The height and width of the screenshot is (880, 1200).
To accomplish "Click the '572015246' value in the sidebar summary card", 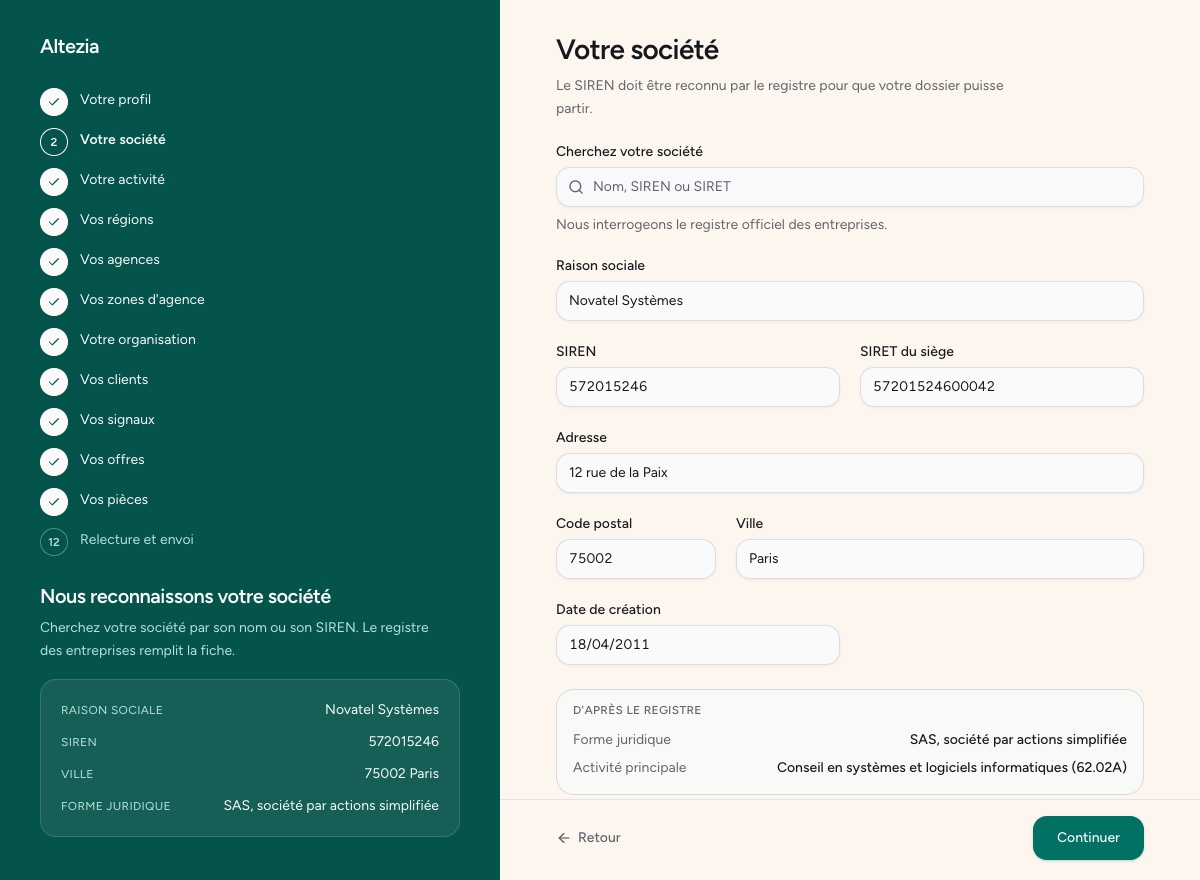I will [404, 742].
